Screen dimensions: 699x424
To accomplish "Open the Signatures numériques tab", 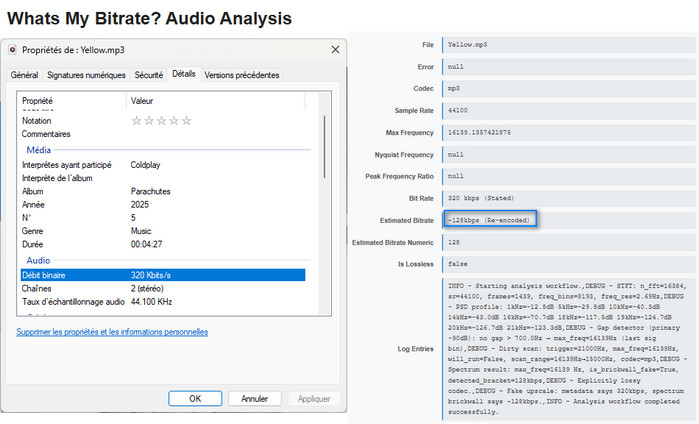I will pos(86,75).
